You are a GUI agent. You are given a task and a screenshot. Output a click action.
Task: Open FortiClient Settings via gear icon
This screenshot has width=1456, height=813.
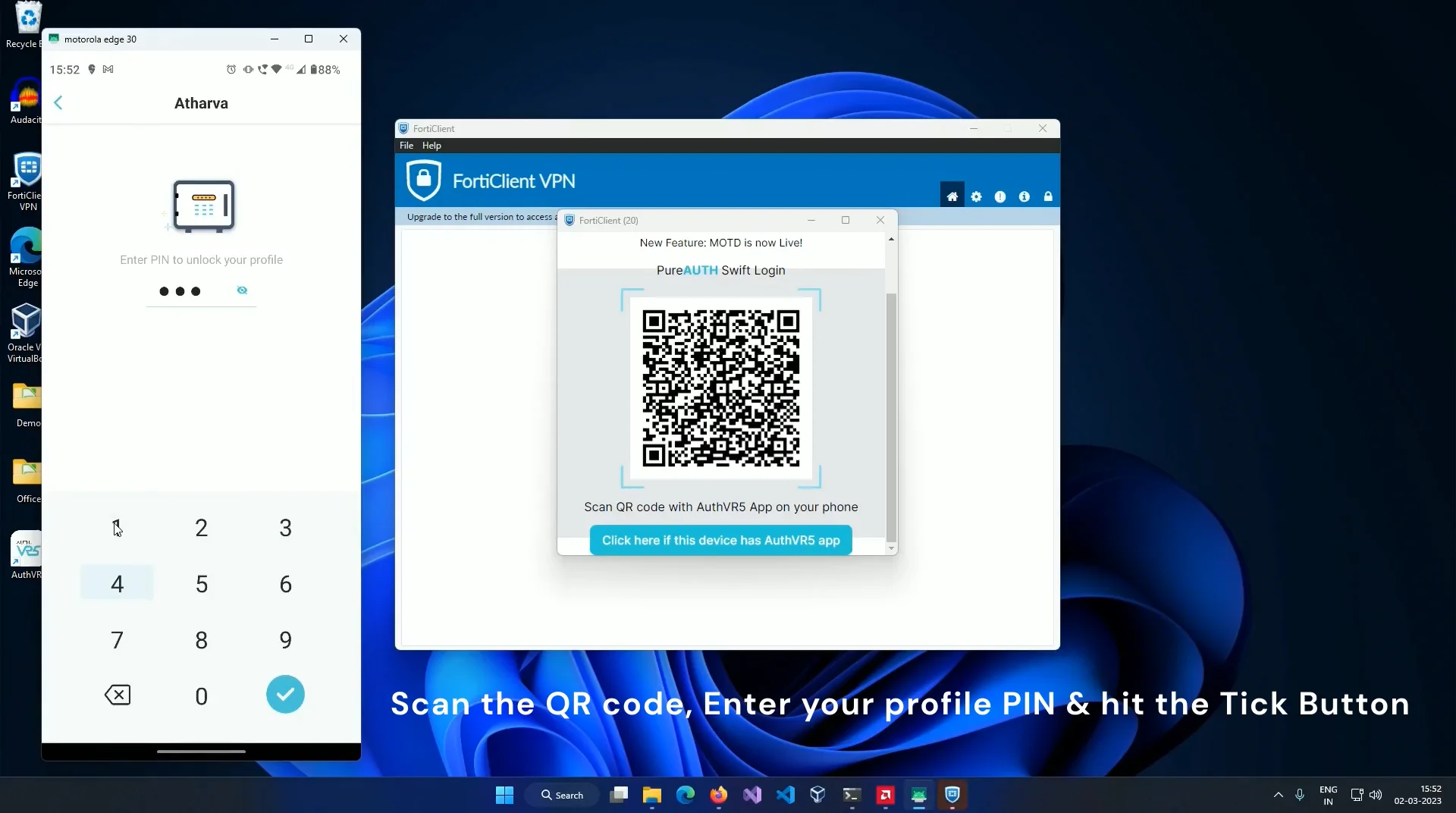976,196
